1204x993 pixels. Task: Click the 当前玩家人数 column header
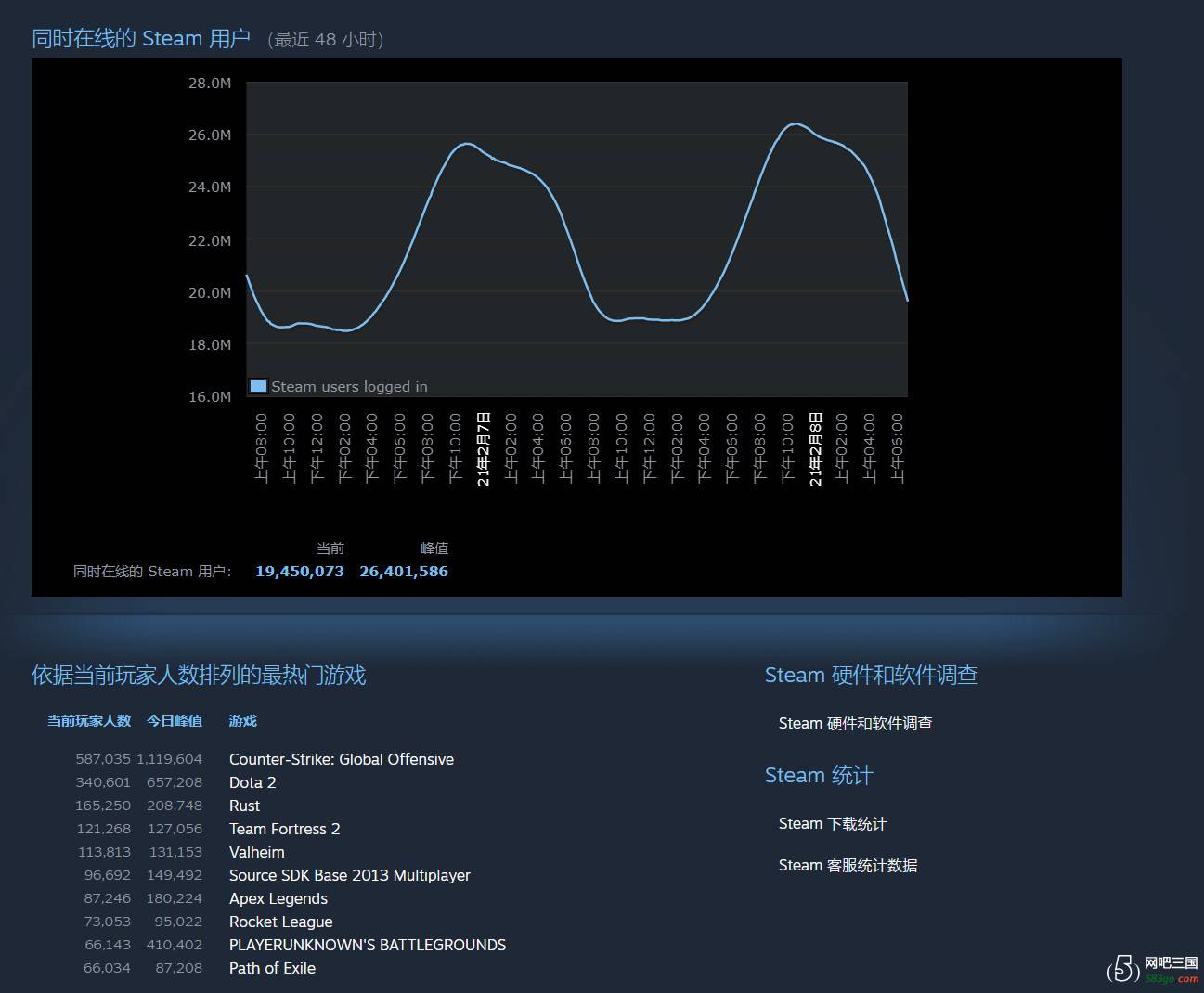click(89, 720)
